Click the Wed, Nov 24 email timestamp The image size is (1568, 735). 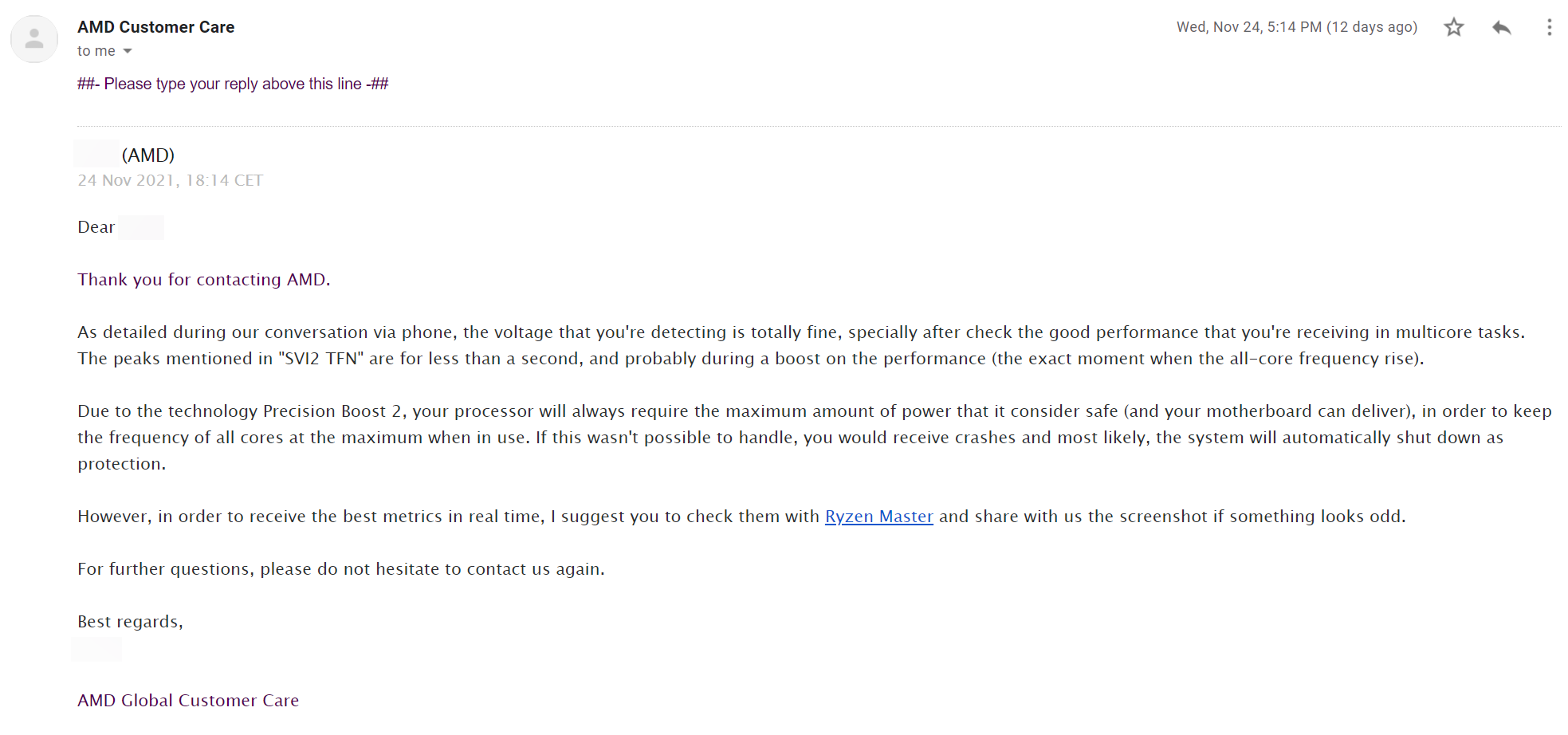[1296, 27]
